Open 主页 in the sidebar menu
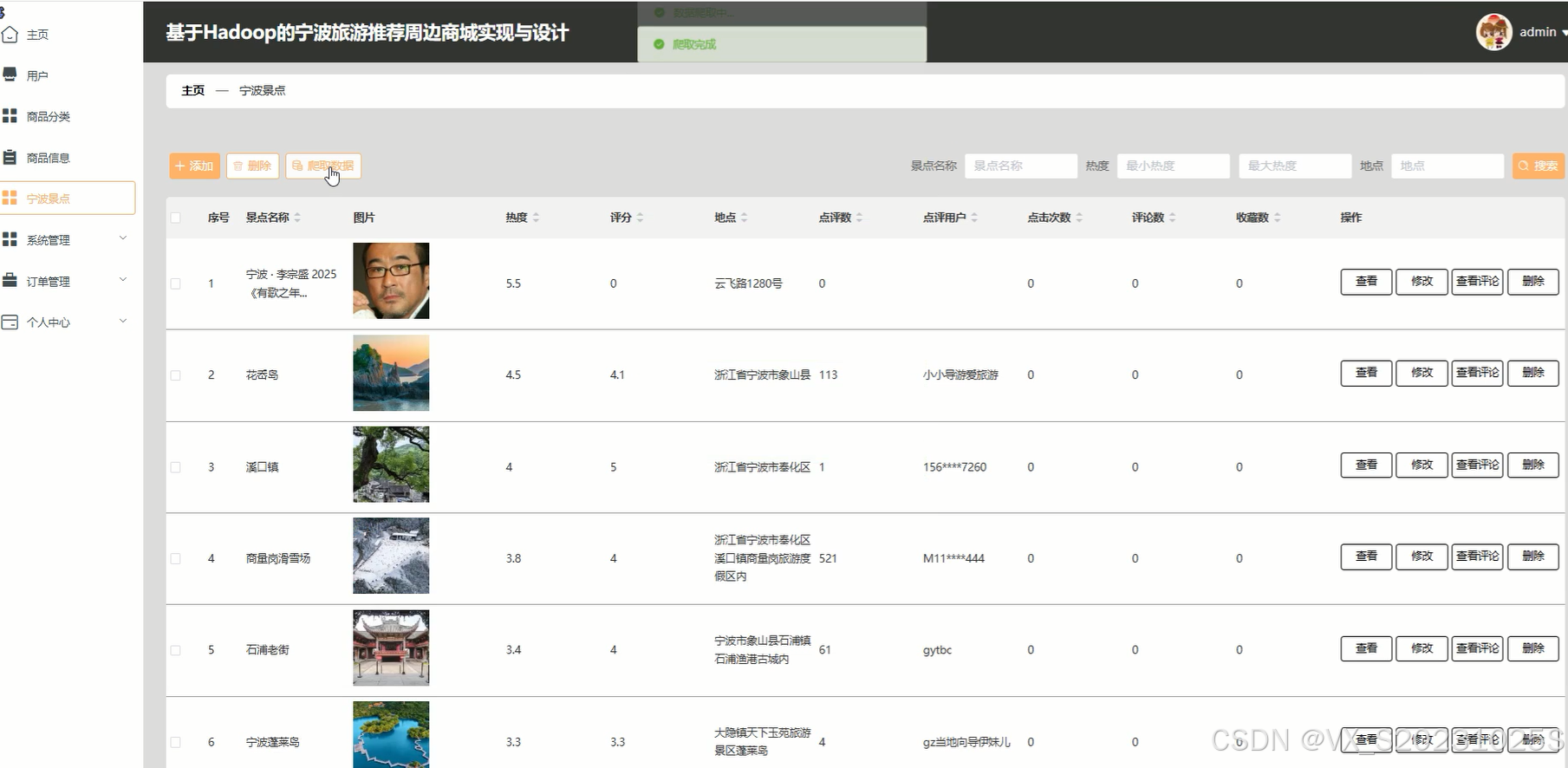1568x768 pixels. (x=37, y=35)
